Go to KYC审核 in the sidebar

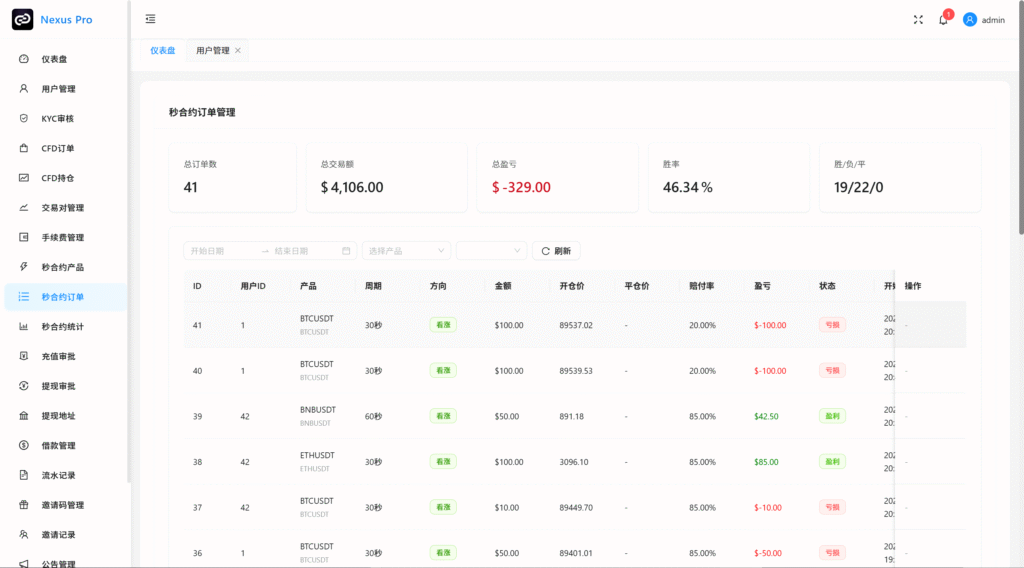(x=57, y=118)
